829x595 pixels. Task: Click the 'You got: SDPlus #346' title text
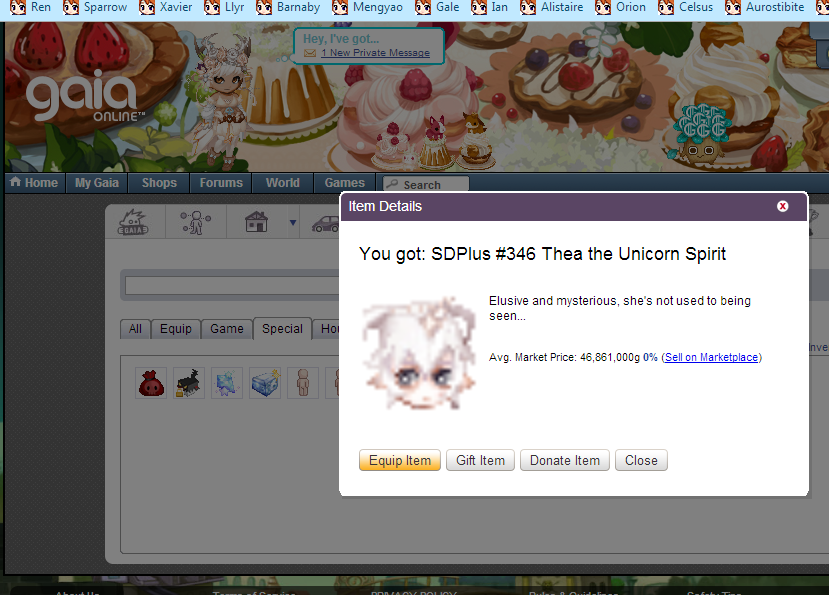click(542, 254)
